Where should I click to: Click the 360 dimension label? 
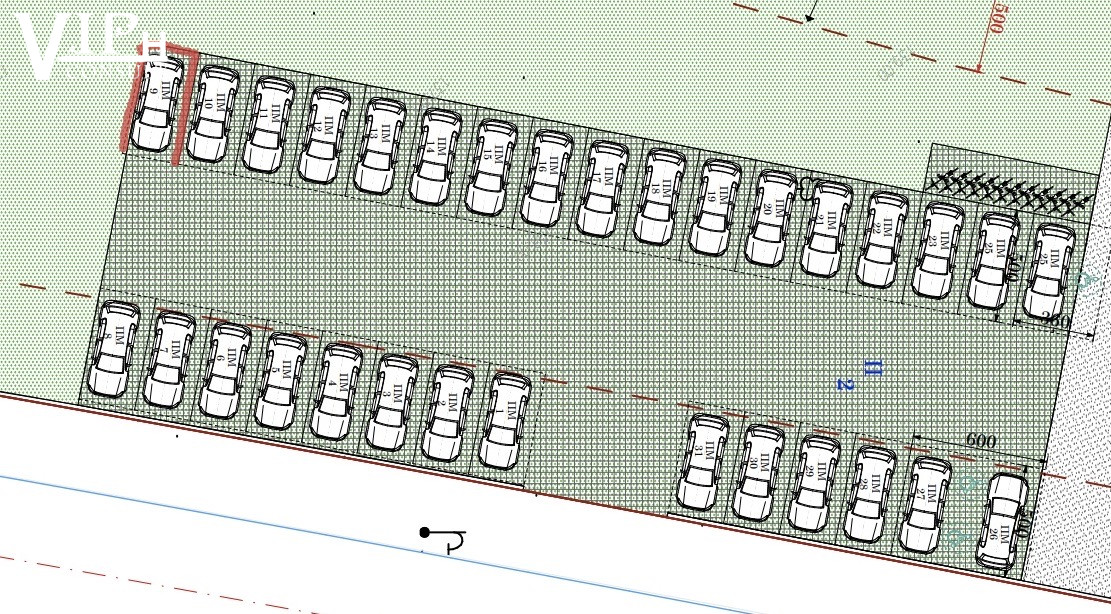(1054, 322)
